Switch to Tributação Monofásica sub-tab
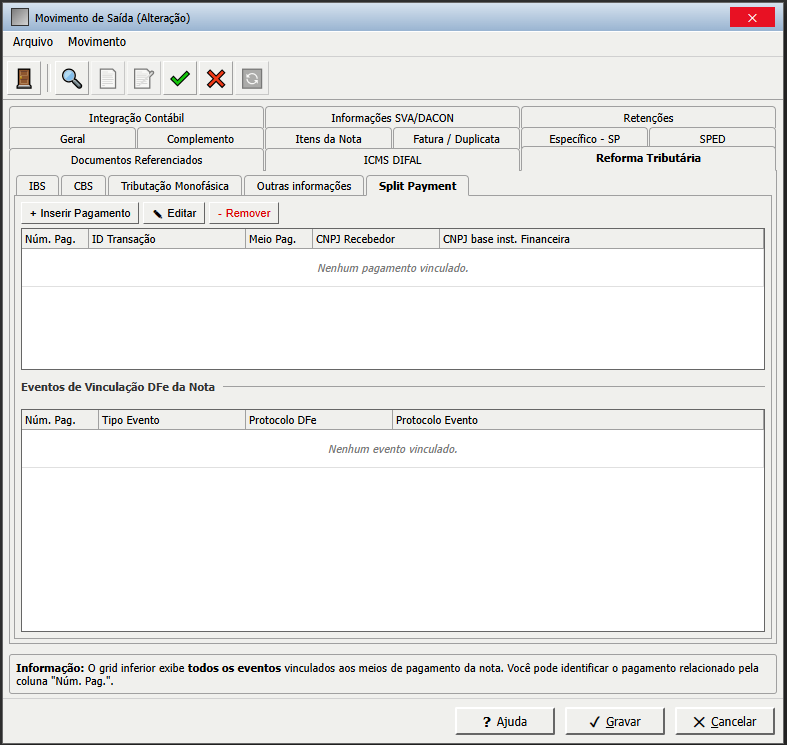Viewport: 787px width, 745px height. [175, 186]
